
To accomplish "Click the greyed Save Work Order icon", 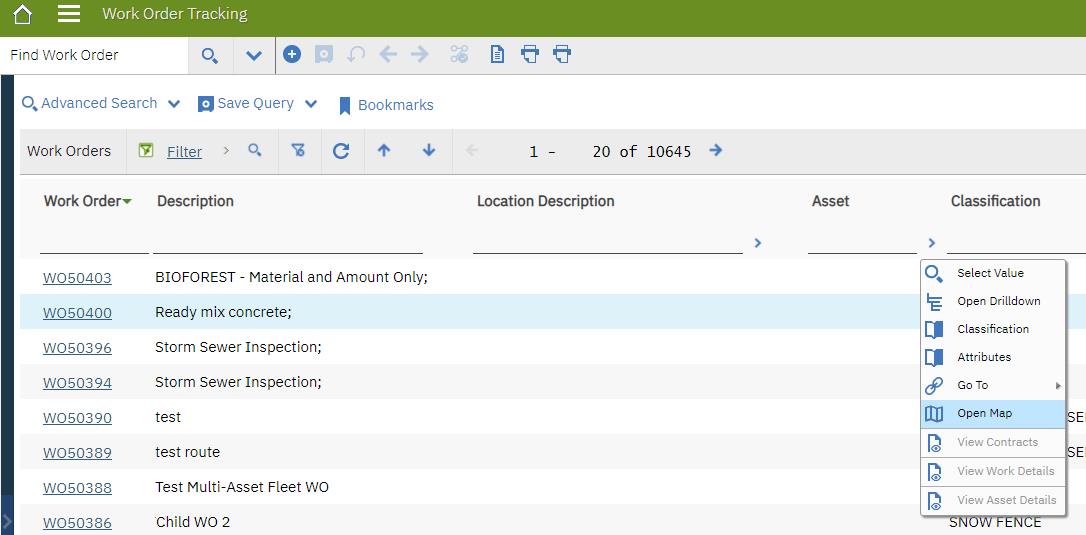I will pyautogui.click(x=323, y=54).
